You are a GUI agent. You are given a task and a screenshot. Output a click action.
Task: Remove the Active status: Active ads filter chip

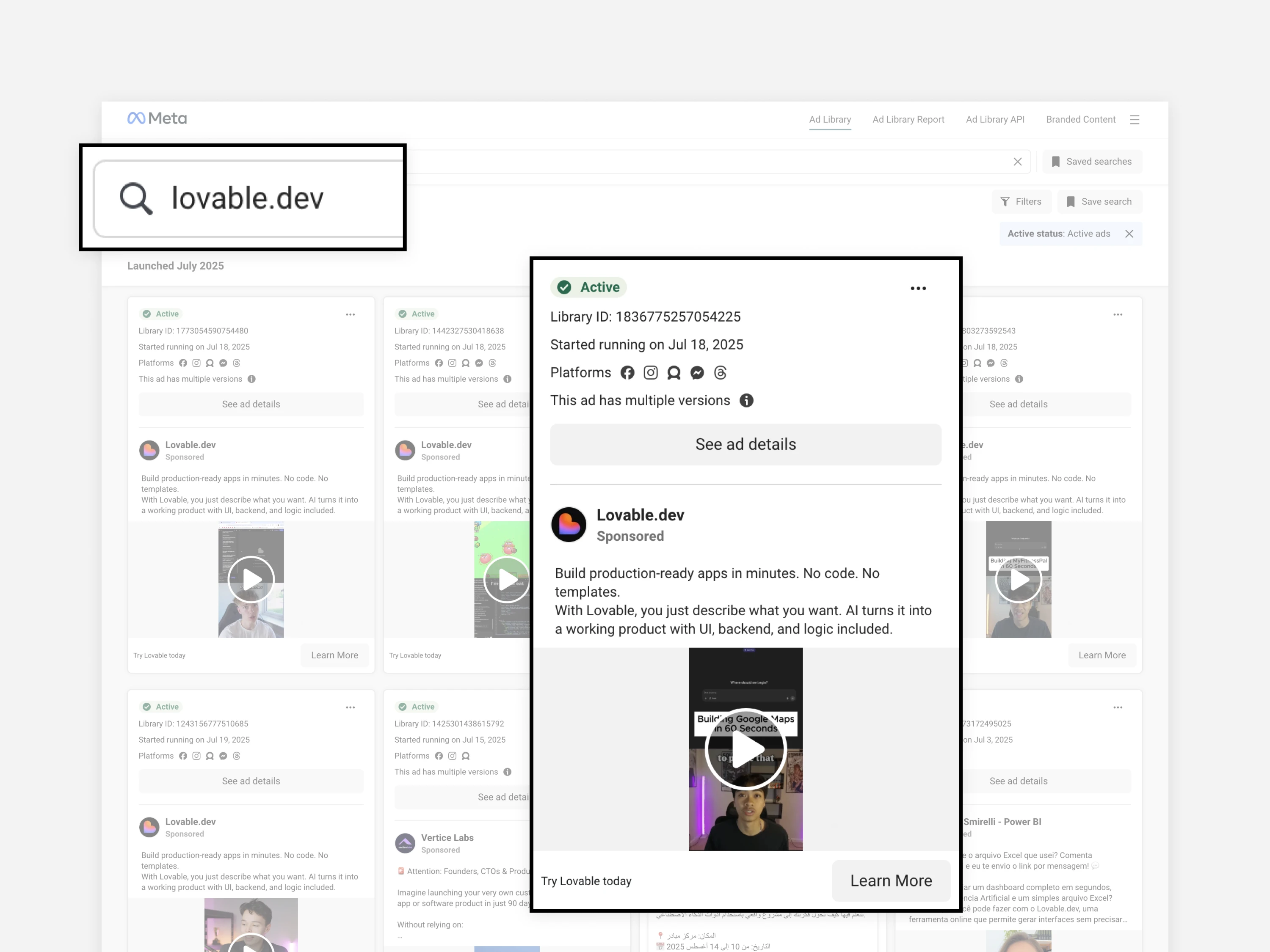[x=1129, y=234]
